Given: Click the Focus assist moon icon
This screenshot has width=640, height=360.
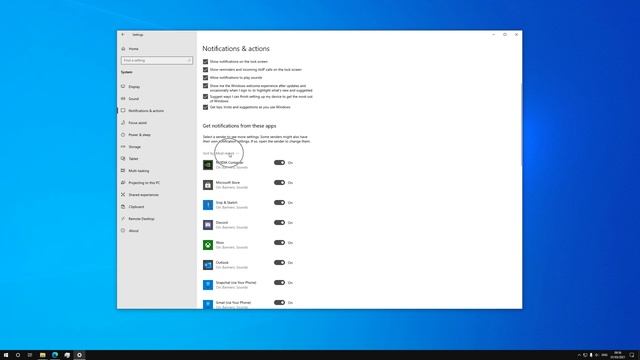Looking at the screenshot, I should point(123,122).
